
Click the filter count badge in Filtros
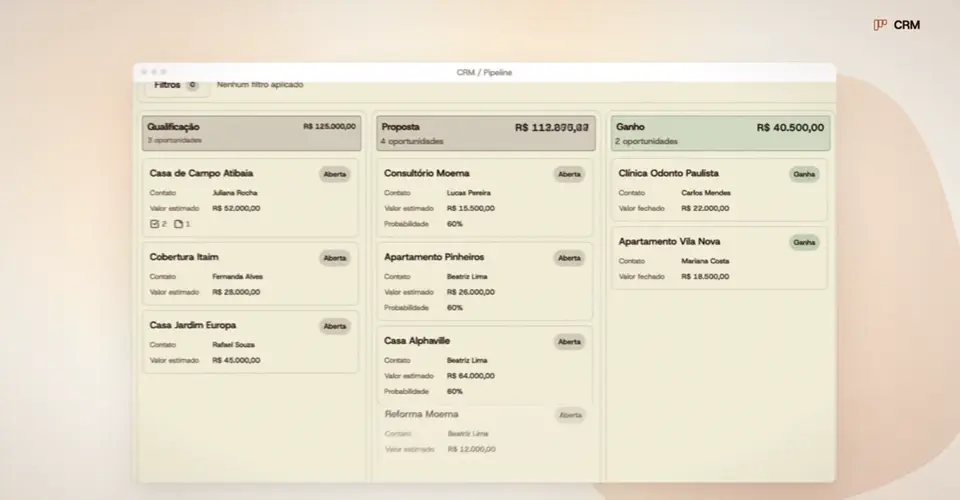(x=192, y=85)
